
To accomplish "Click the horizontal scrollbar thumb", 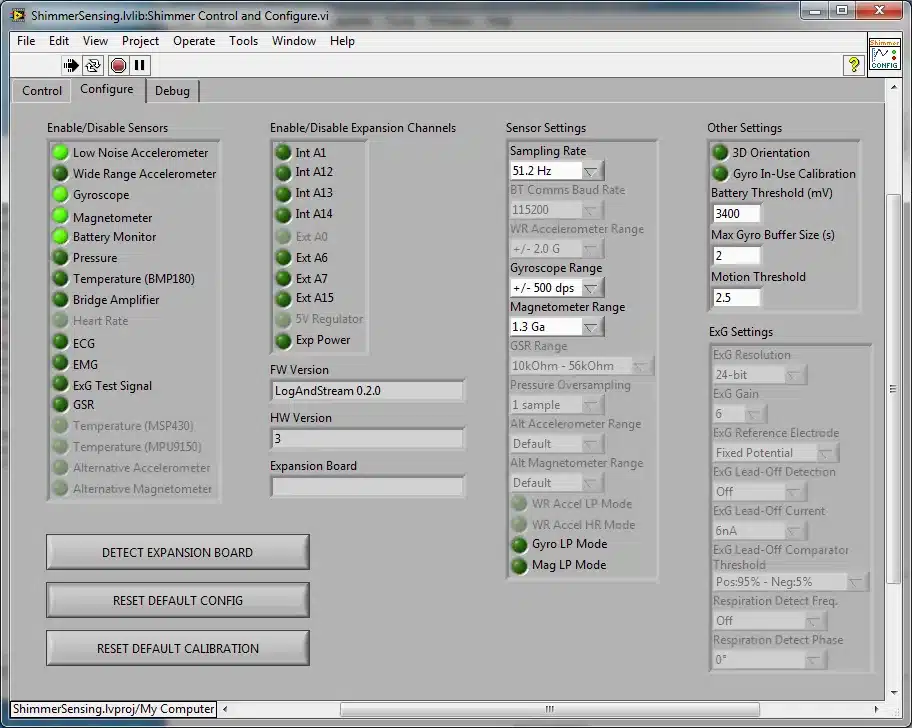I will [550, 709].
